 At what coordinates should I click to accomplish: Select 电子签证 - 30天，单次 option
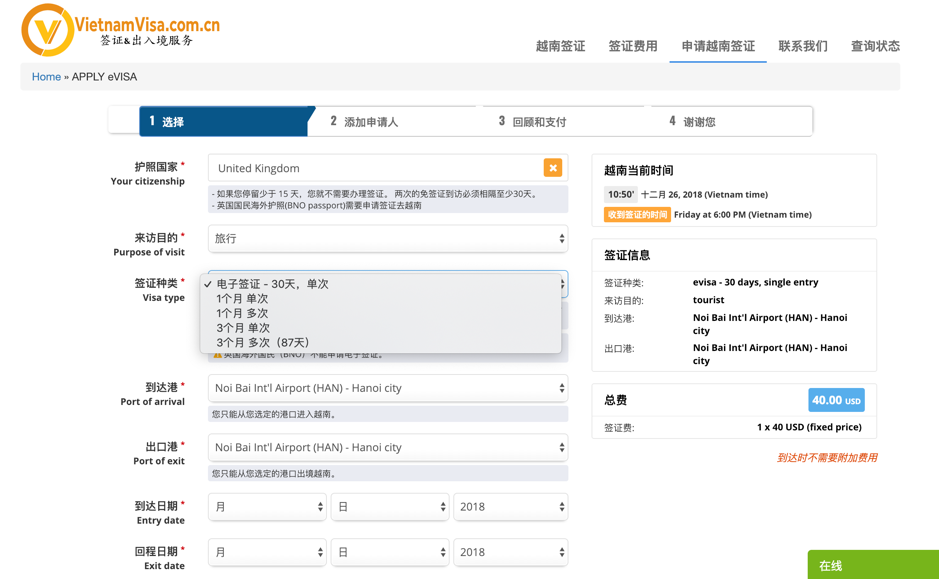click(x=272, y=284)
